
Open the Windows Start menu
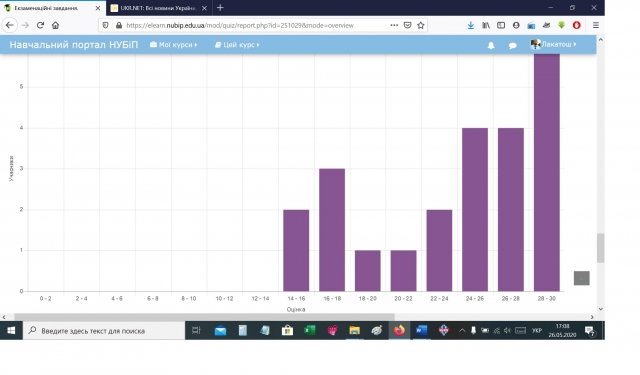pyautogui.click(x=11, y=331)
